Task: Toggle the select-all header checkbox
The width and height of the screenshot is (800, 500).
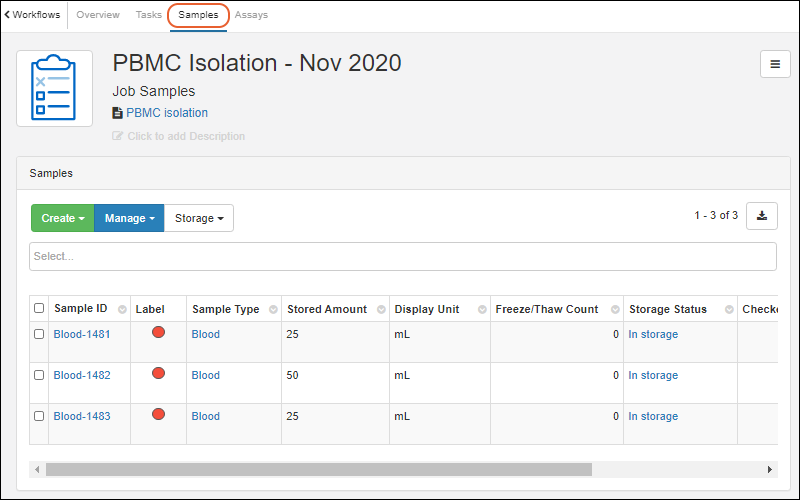Action: coord(39,309)
